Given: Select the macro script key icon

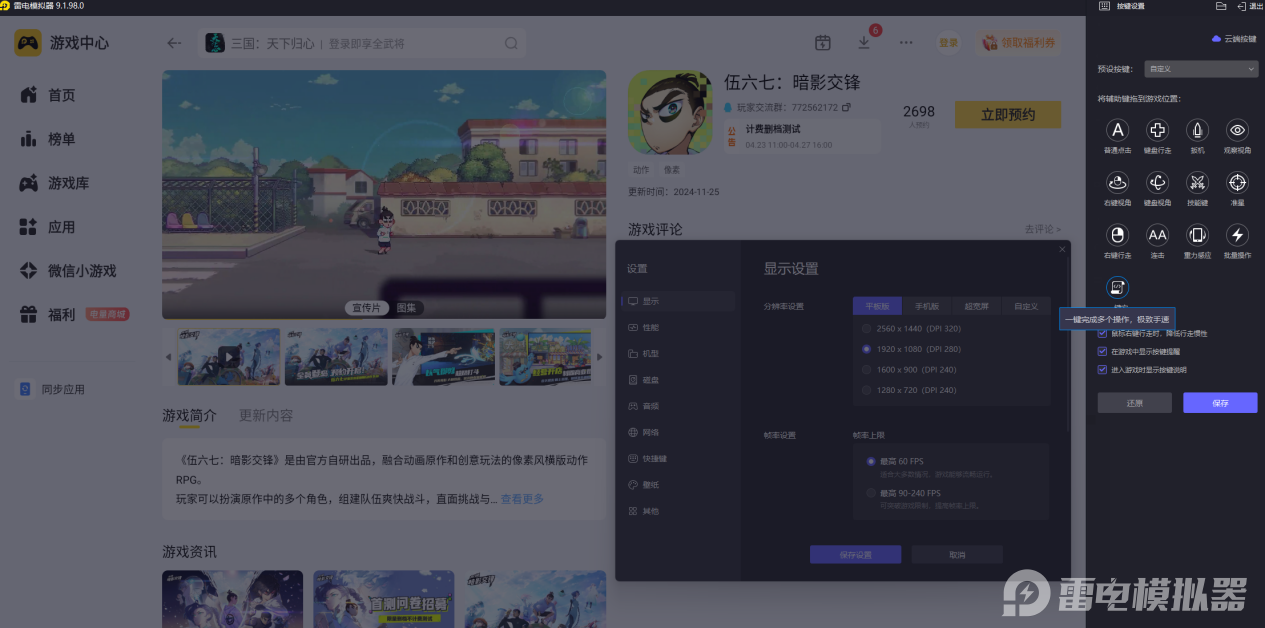Looking at the screenshot, I should click(1118, 288).
